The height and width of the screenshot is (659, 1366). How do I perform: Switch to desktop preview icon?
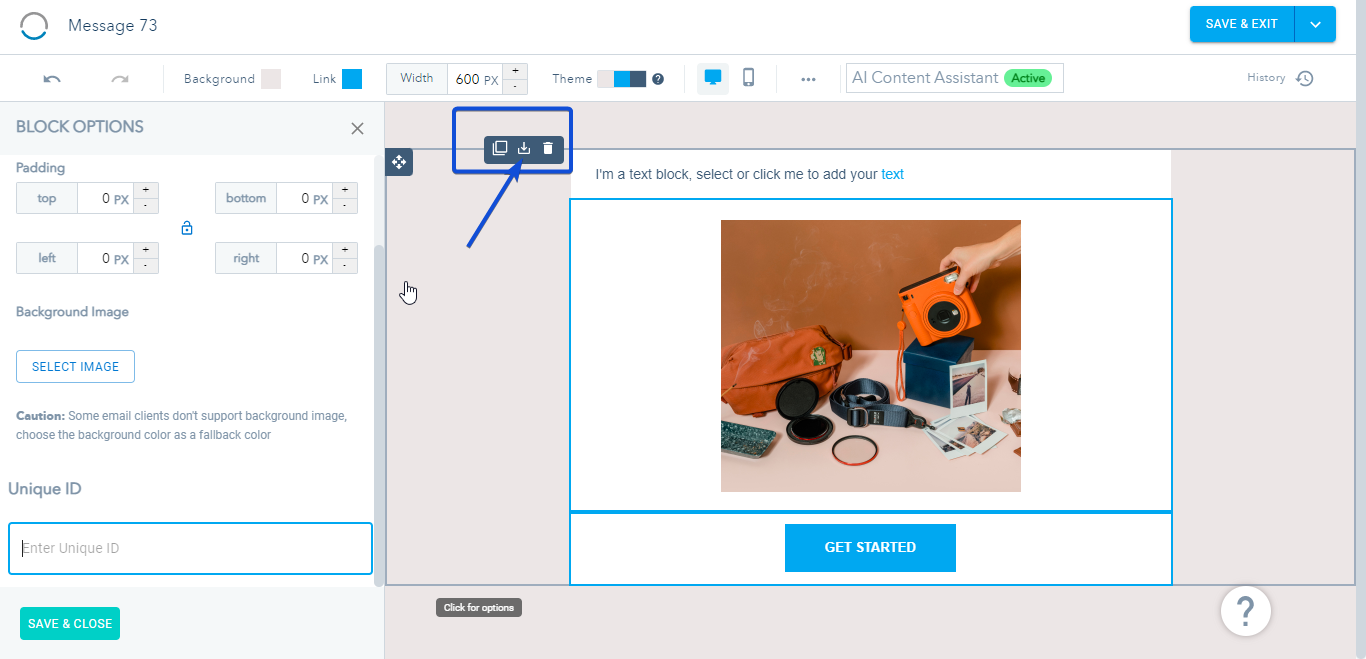(x=713, y=78)
